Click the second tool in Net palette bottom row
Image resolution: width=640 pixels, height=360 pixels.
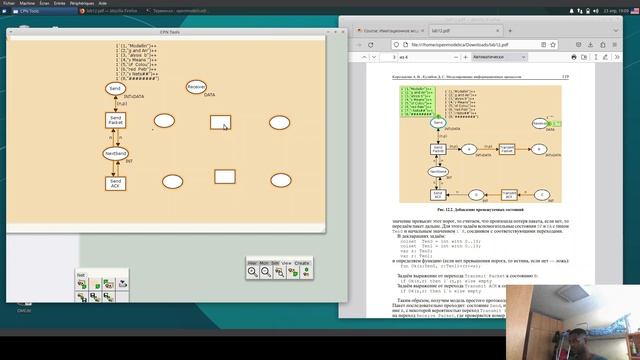click(96, 297)
